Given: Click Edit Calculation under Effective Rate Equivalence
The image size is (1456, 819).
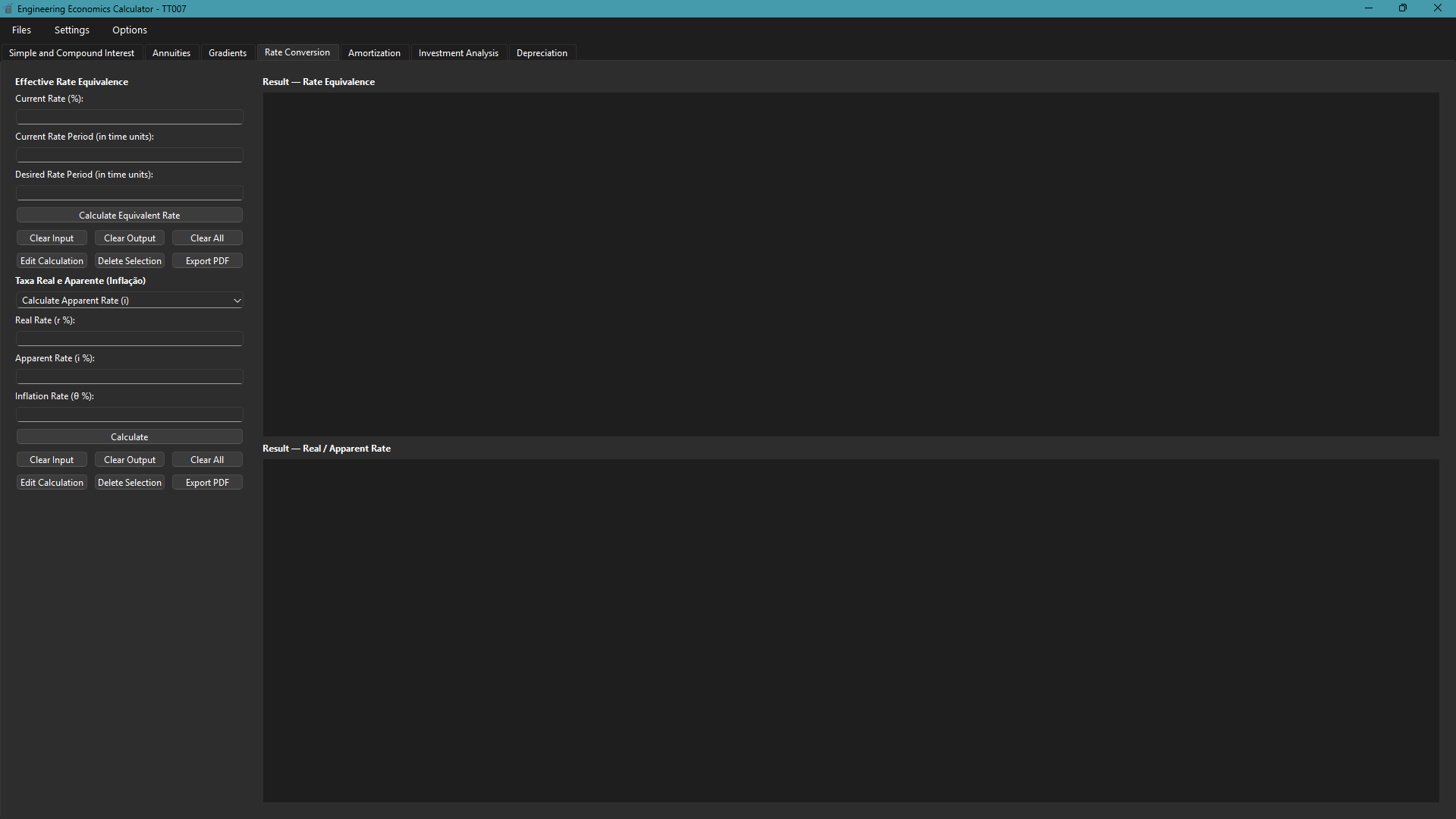Looking at the screenshot, I should (52, 261).
